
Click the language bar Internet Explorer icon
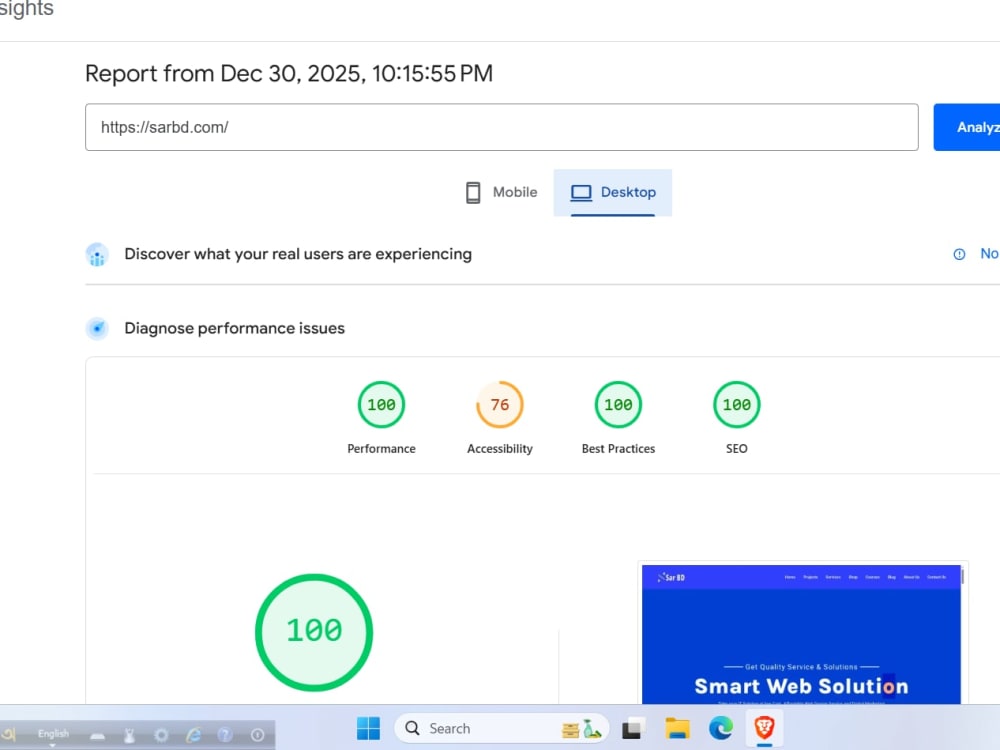(193, 735)
